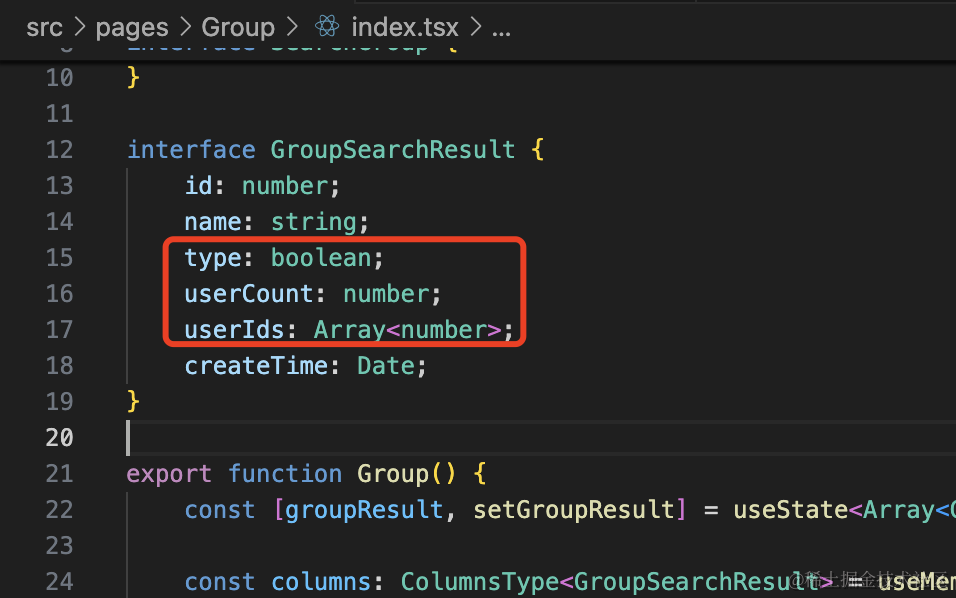This screenshot has height=598, width=956.
Task: Select index.tsx in the breadcrumb path
Action: tap(404, 27)
